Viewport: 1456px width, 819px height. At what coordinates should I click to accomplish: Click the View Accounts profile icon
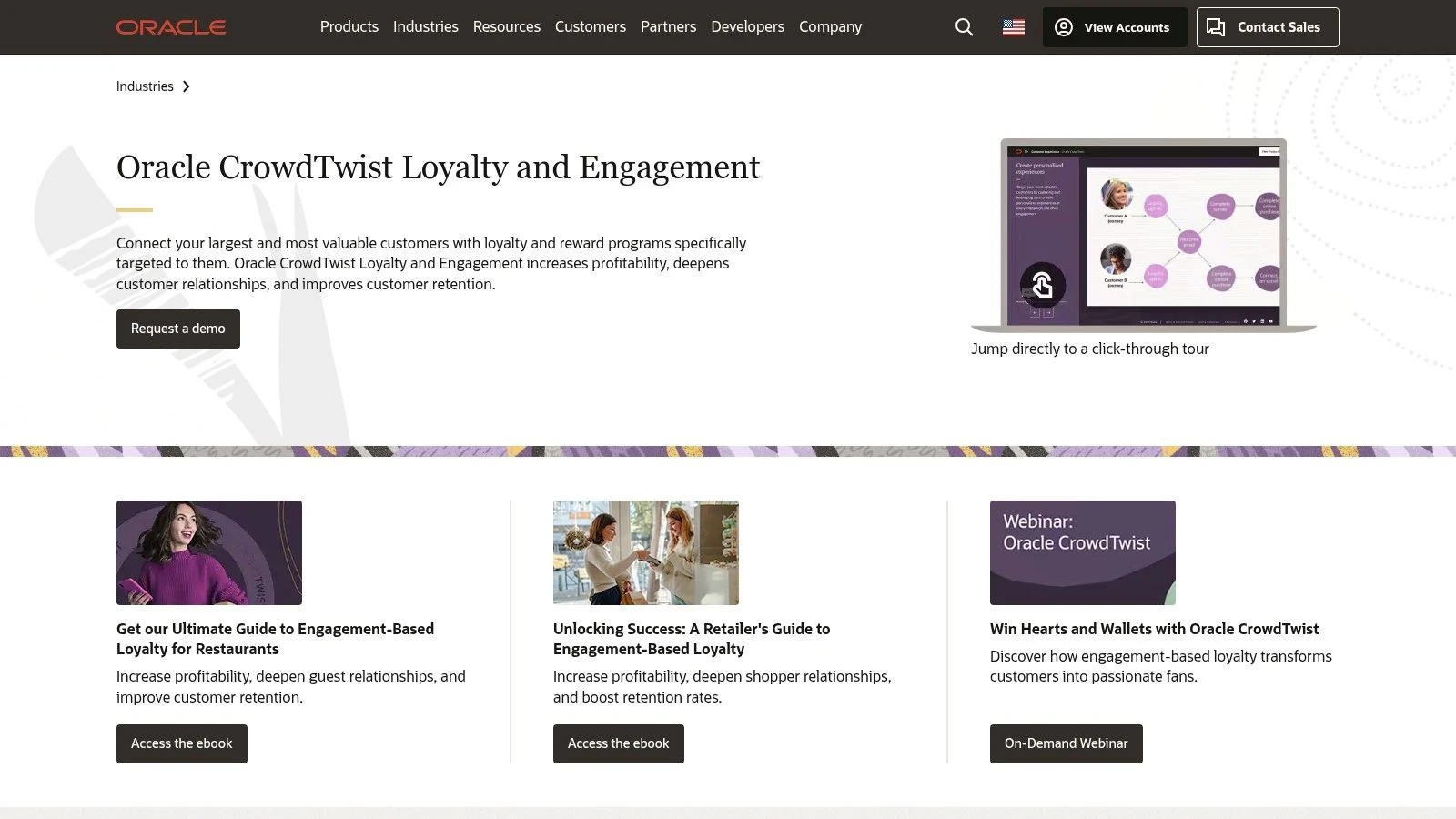point(1063,27)
